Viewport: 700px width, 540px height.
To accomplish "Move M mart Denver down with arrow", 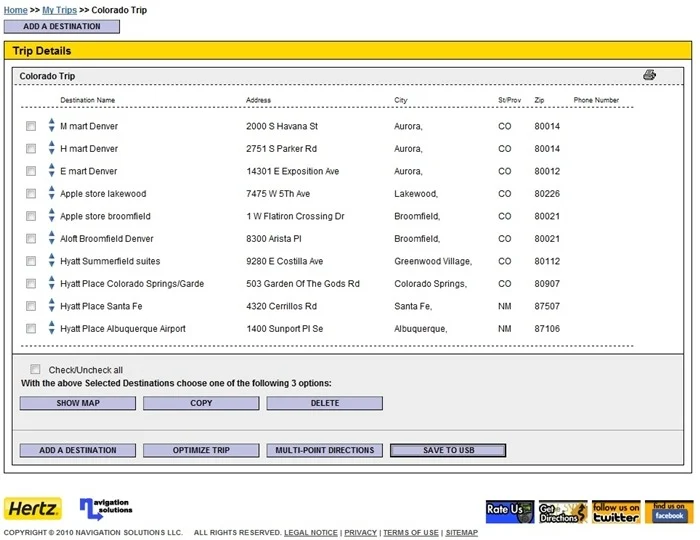I will coord(52,129).
